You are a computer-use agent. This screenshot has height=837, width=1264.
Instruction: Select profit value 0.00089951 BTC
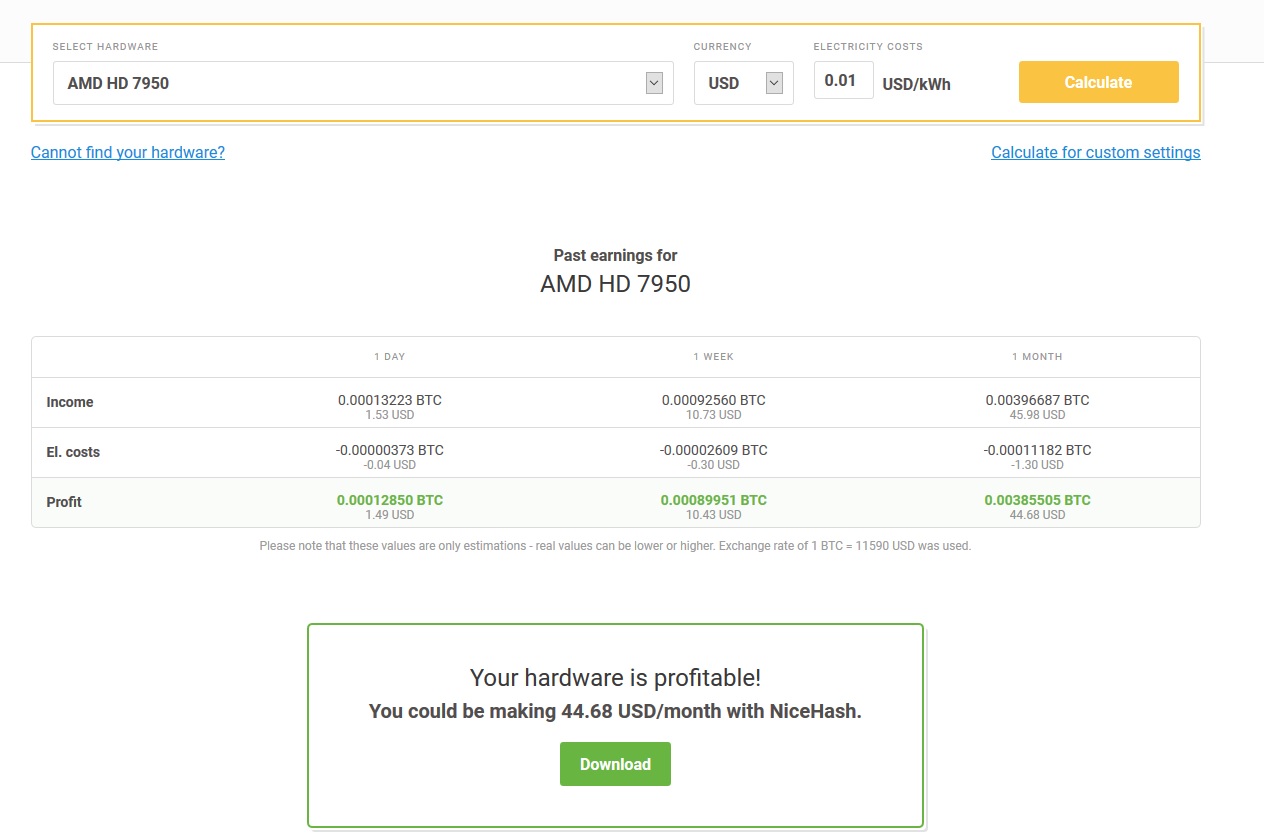pyautogui.click(x=714, y=500)
